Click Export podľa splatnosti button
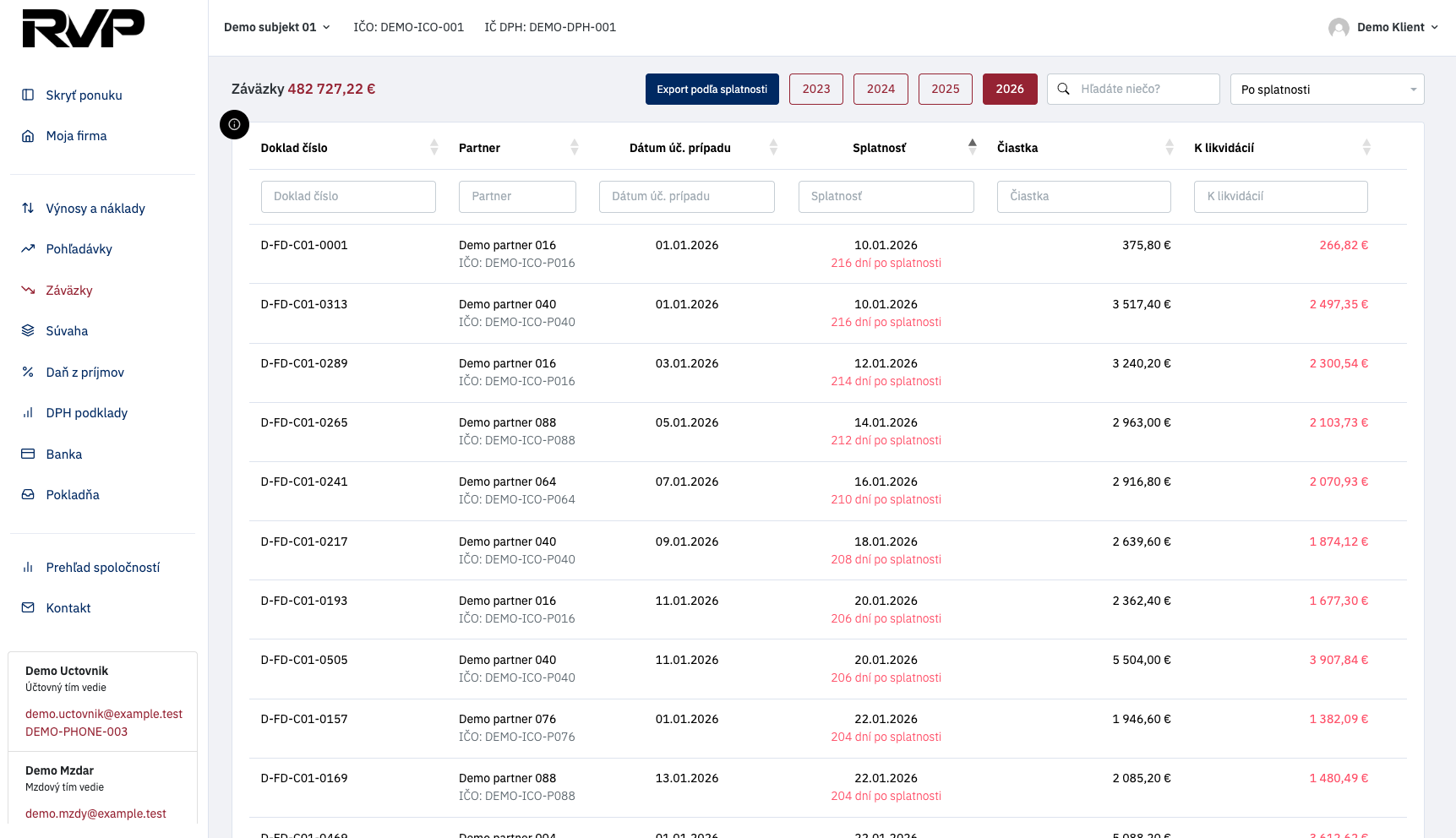This screenshot has height=838, width=1456. click(x=712, y=89)
